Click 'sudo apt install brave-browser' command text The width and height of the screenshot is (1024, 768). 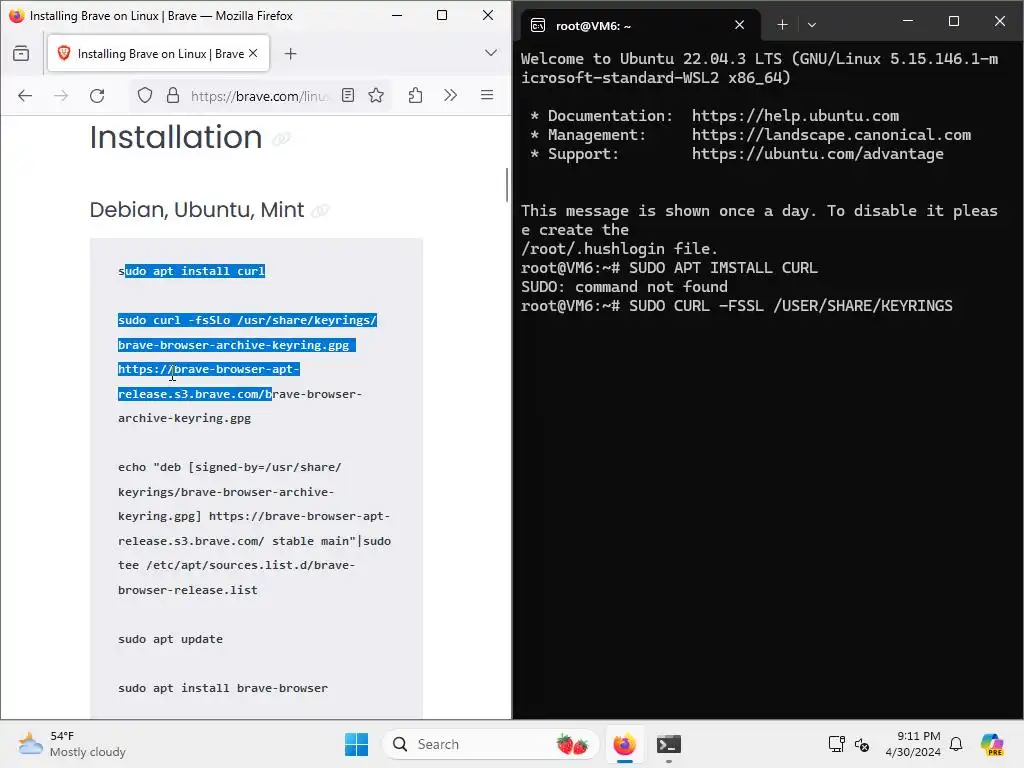223,688
